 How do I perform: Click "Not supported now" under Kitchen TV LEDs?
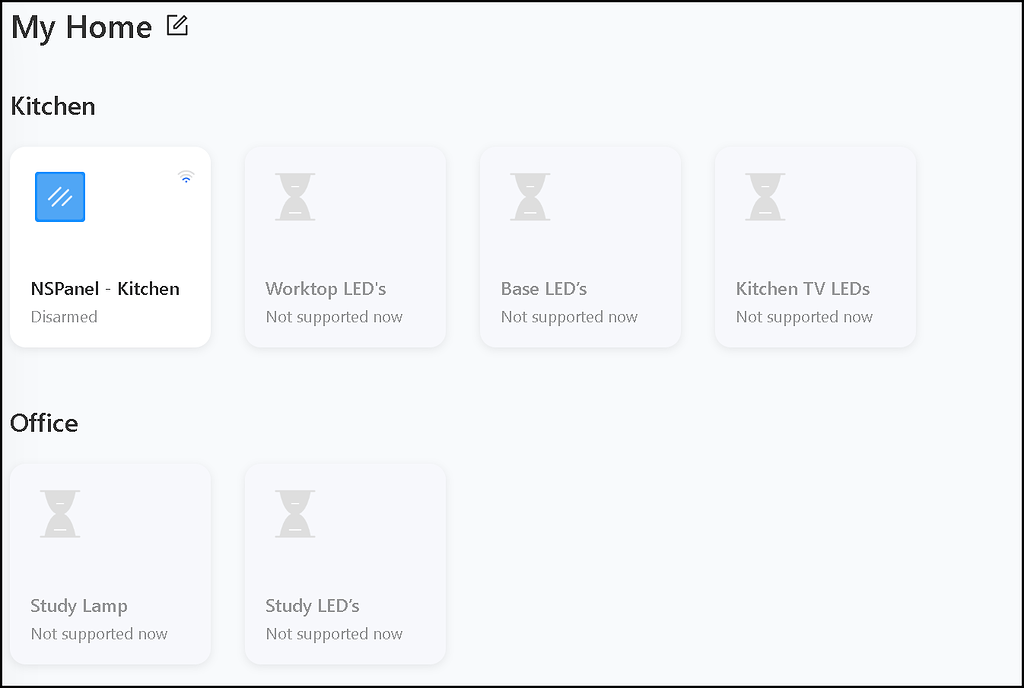pos(804,317)
